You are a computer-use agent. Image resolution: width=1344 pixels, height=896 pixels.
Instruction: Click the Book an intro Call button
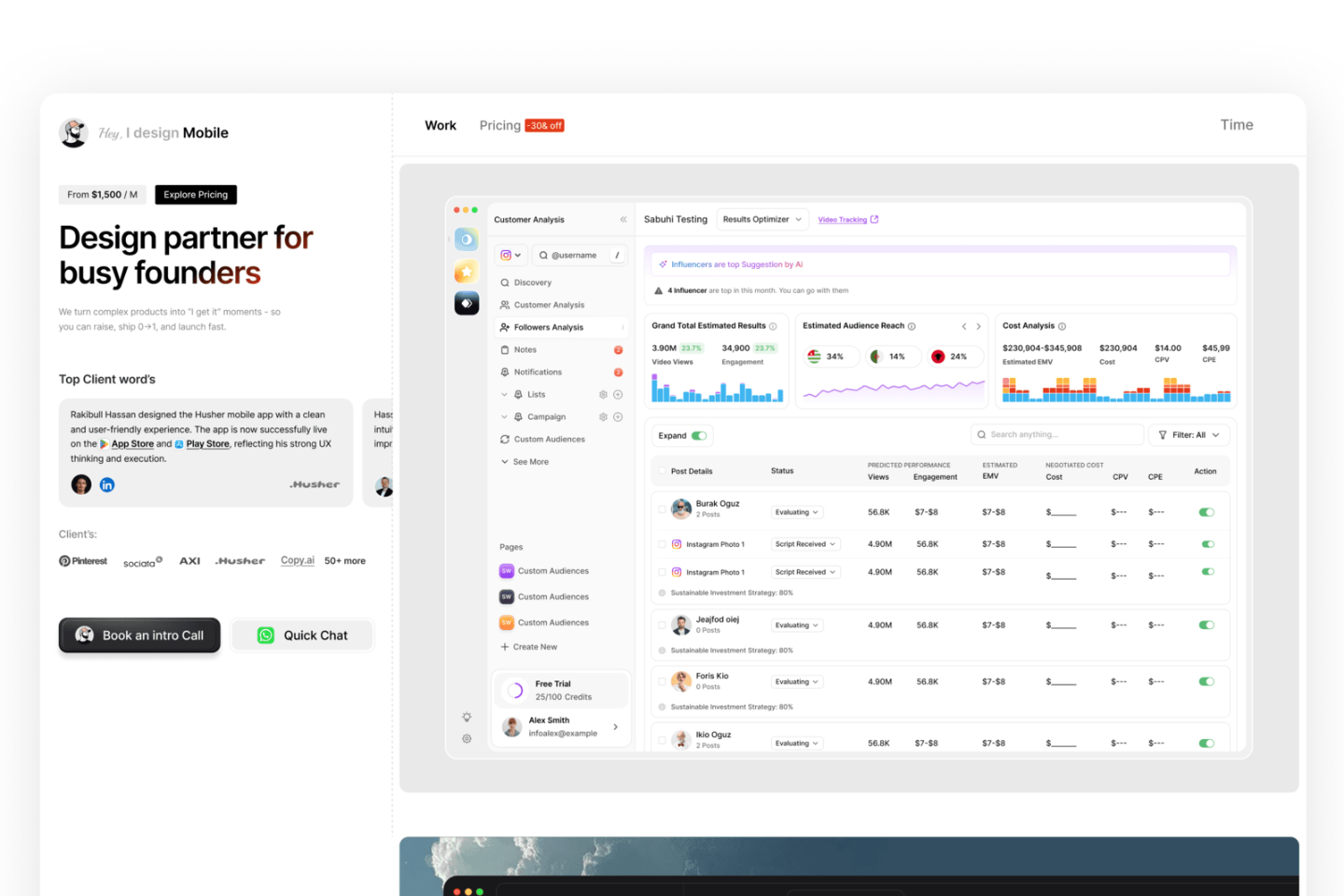point(140,636)
